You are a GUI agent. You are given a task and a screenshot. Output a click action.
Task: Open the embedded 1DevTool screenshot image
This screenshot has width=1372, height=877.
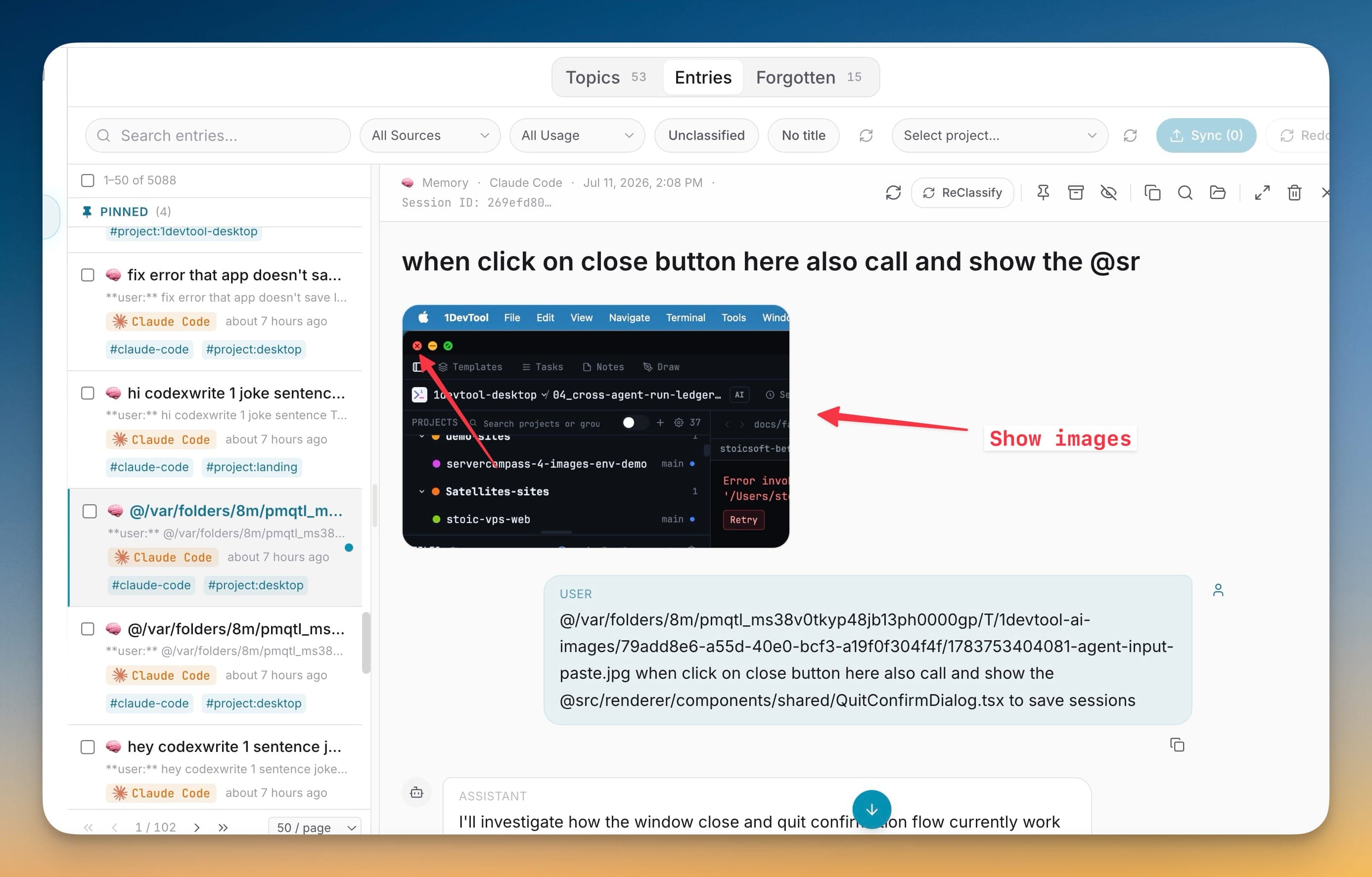595,426
